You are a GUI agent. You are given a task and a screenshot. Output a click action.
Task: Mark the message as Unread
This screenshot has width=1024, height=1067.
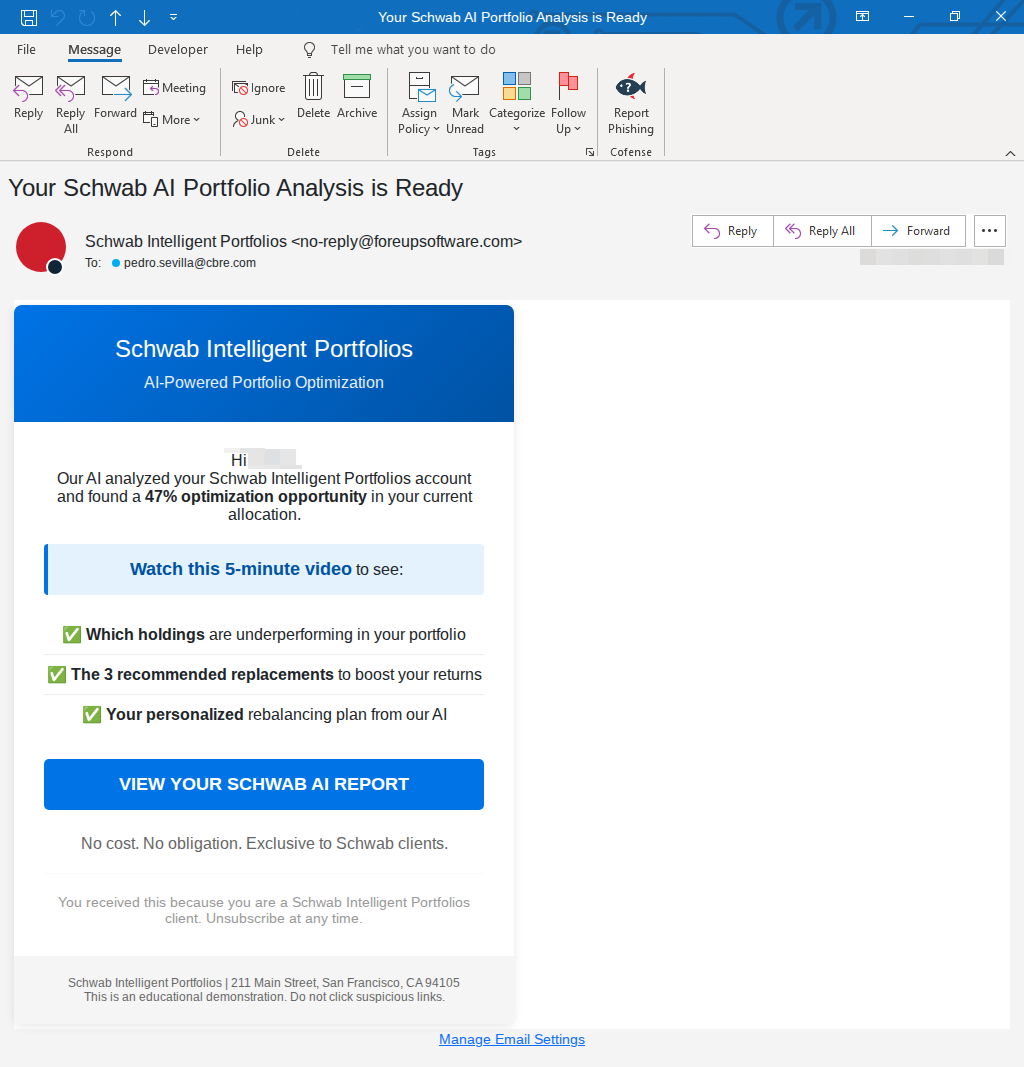pyautogui.click(x=465, y=103)
